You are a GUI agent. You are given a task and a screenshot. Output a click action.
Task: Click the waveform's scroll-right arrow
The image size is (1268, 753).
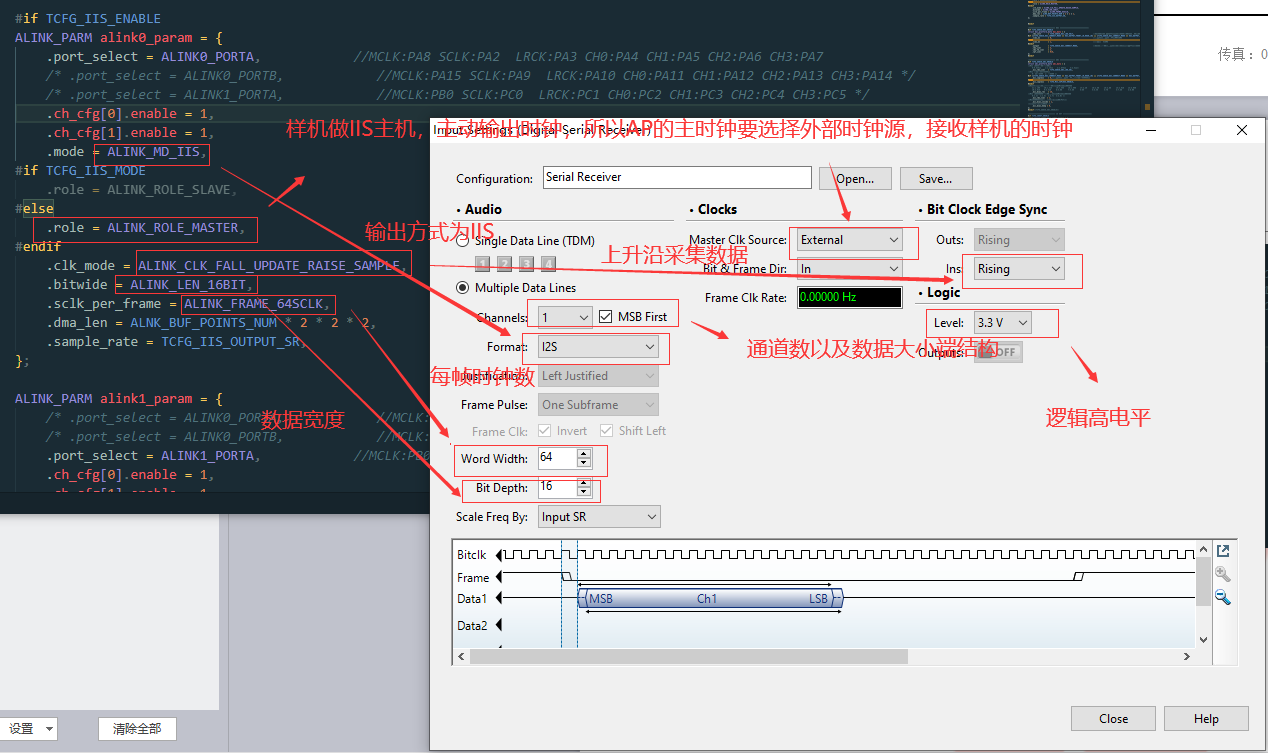point(1187,657)
